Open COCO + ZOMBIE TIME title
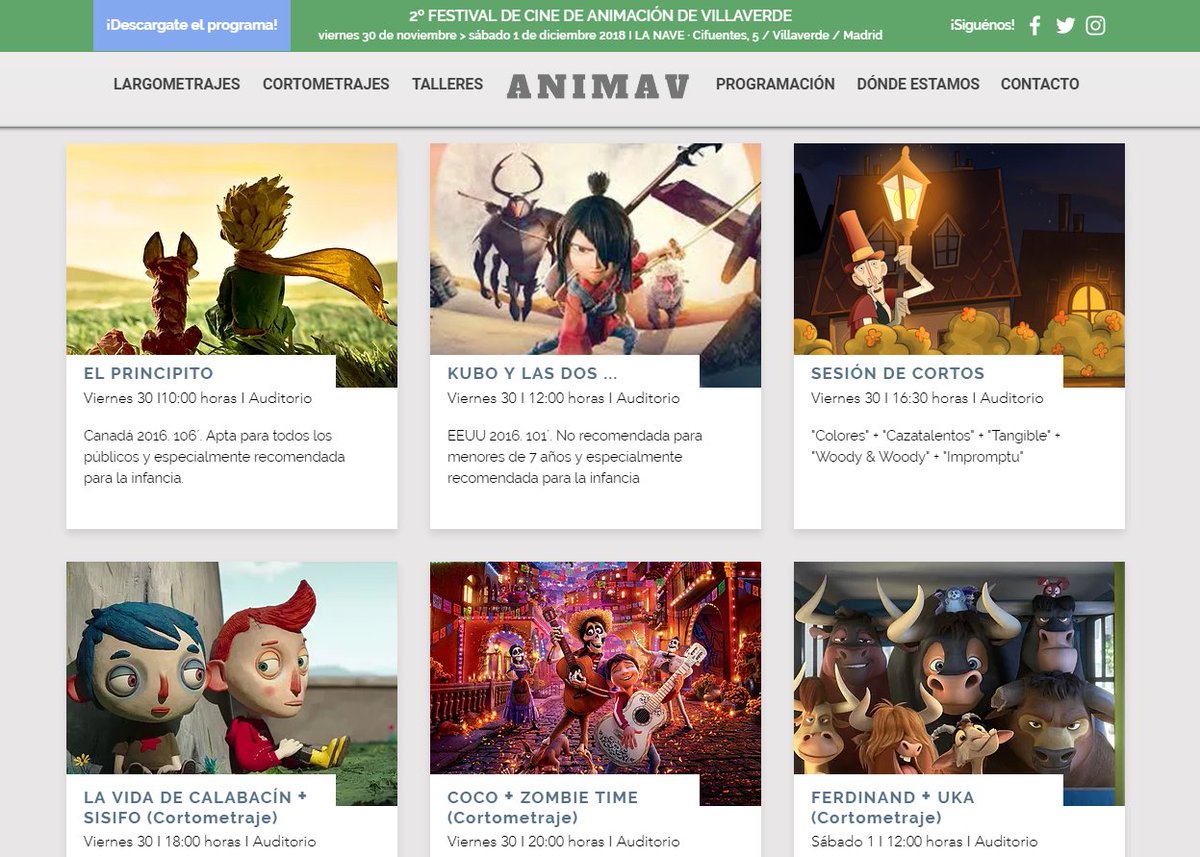This screenshot has width=1200, height=857. coord(542,807)
